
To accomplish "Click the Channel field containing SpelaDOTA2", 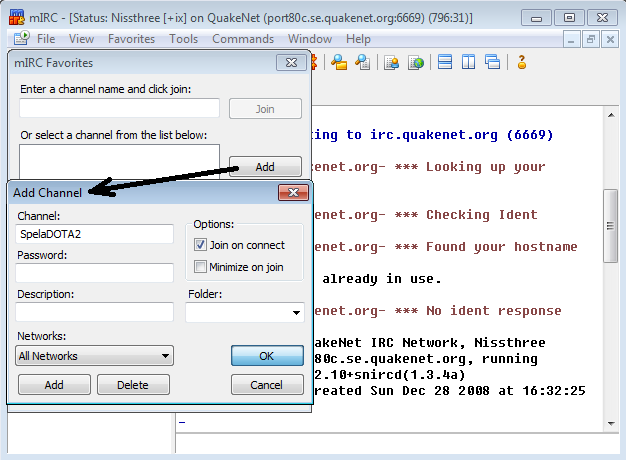I will click(x=95, y=234).
